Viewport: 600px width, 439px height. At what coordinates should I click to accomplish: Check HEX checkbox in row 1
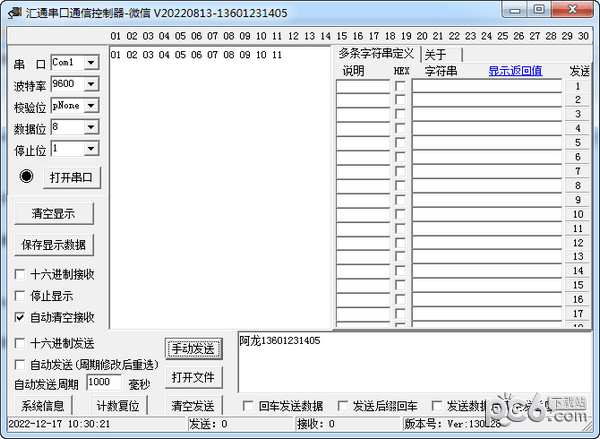pyautogui.click(x=400, y=86)
